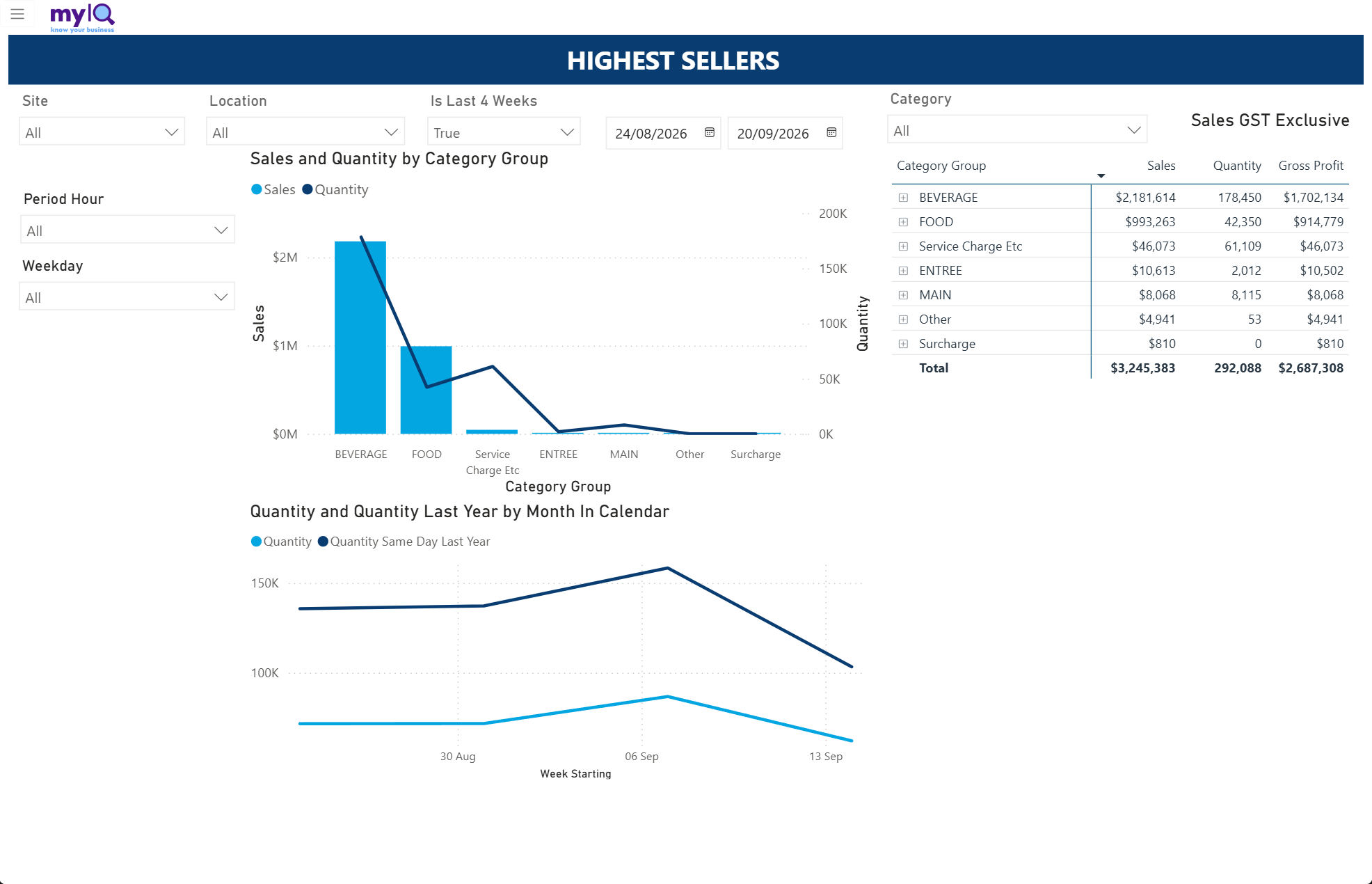Open the Category filter dropdown
This screenshot has height=884, width=1372.
pyautogui.click(x=1017, y=130)
